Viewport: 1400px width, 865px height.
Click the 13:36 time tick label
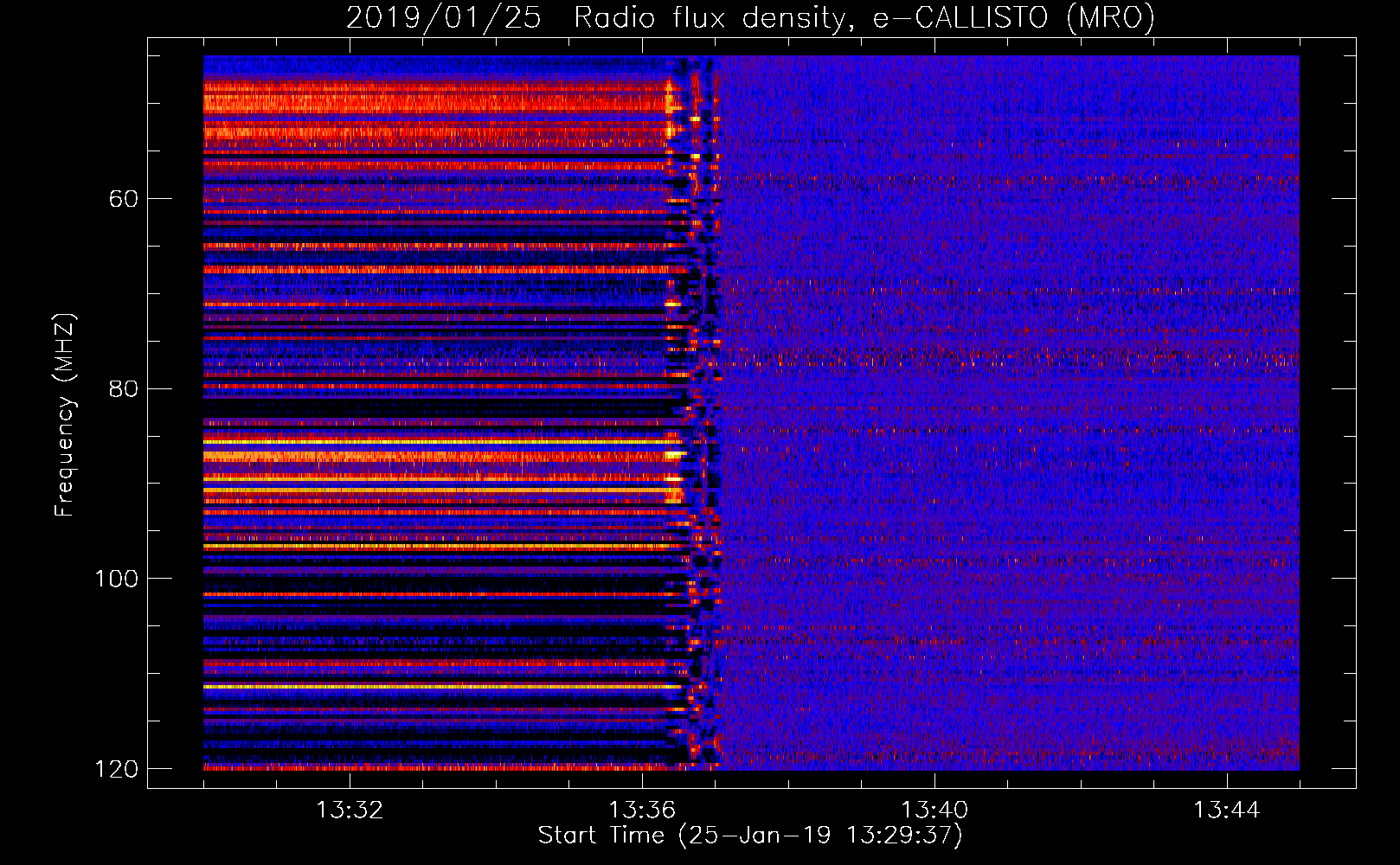pos(642,811)
